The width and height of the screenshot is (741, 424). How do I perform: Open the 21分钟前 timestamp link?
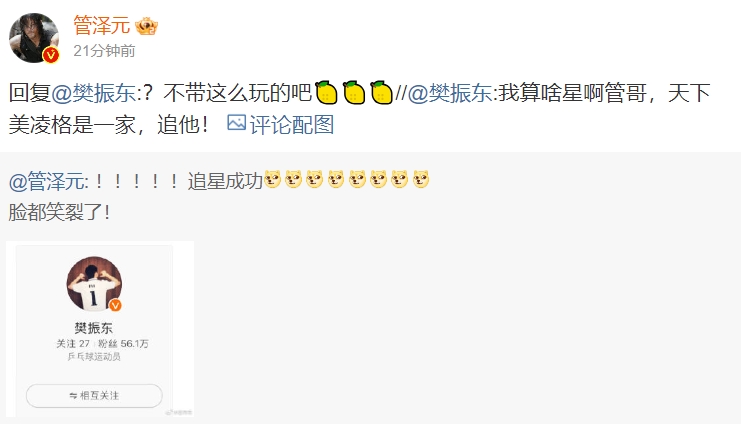(104, 51)
